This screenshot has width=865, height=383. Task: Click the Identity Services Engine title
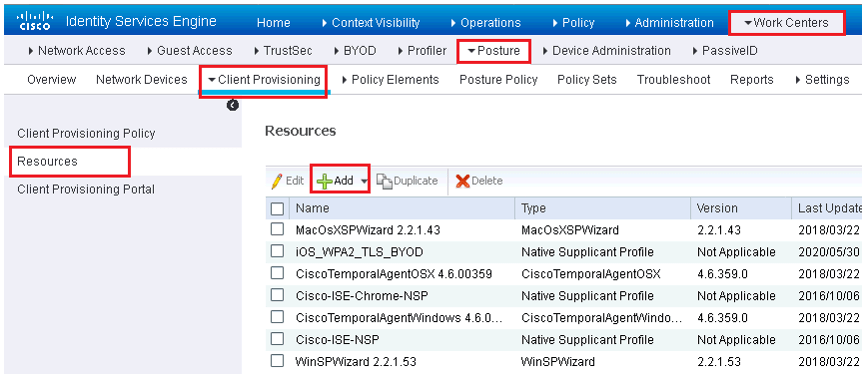[141, 22]
